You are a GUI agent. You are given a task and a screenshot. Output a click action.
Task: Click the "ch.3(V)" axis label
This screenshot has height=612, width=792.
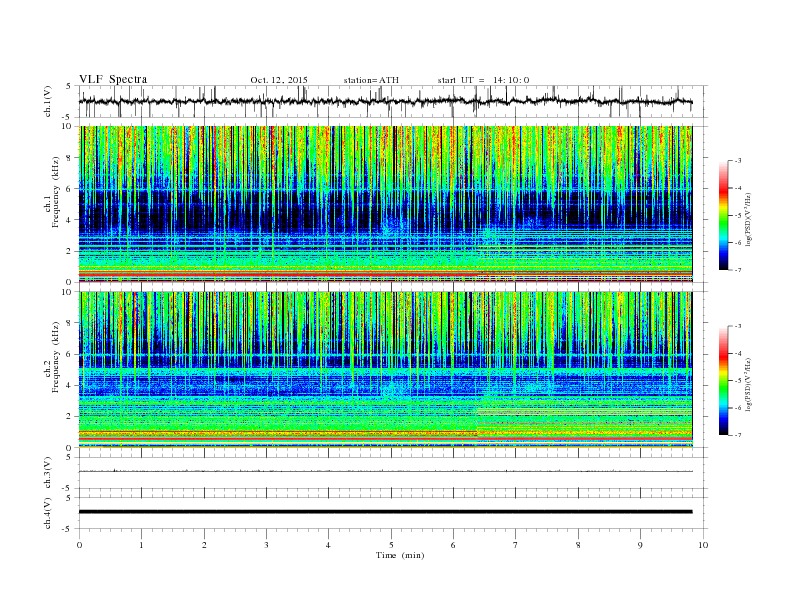pos(48,473)
